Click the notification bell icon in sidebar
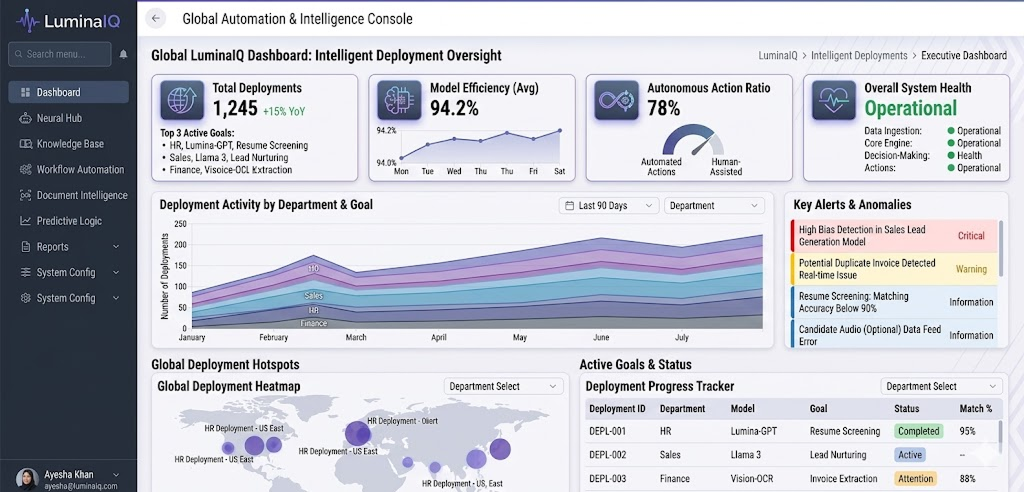Screen dimensions: 1024x492 click(x=123, y=54)
